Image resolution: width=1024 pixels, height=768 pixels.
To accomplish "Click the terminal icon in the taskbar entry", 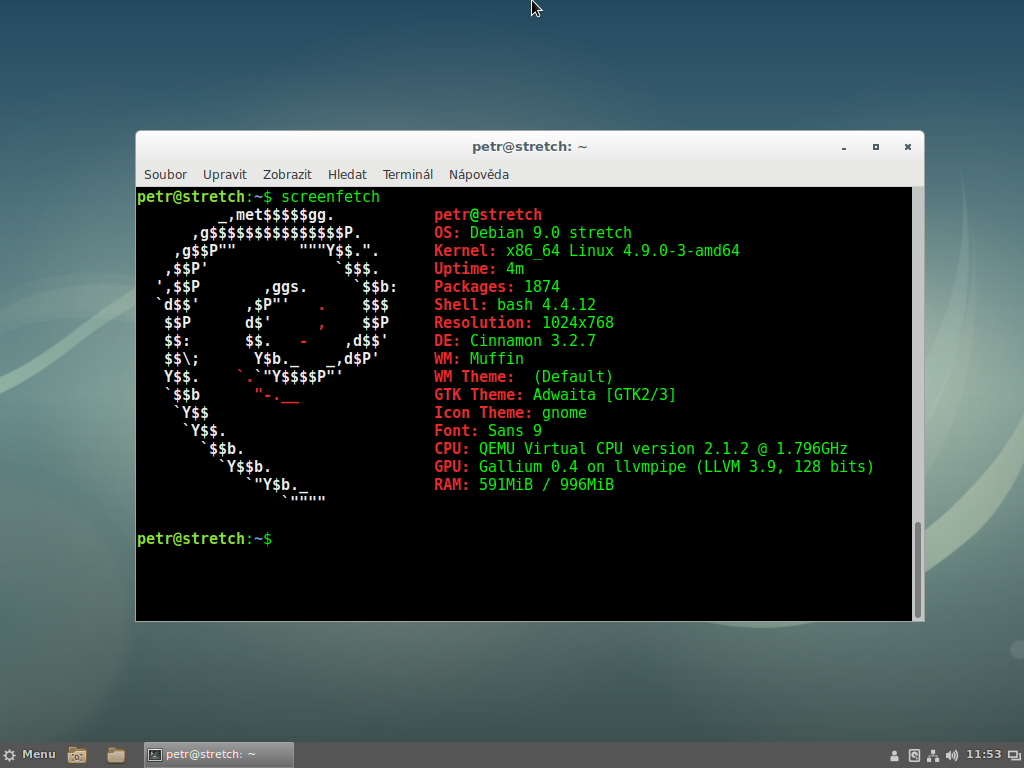I will (155, 754).
